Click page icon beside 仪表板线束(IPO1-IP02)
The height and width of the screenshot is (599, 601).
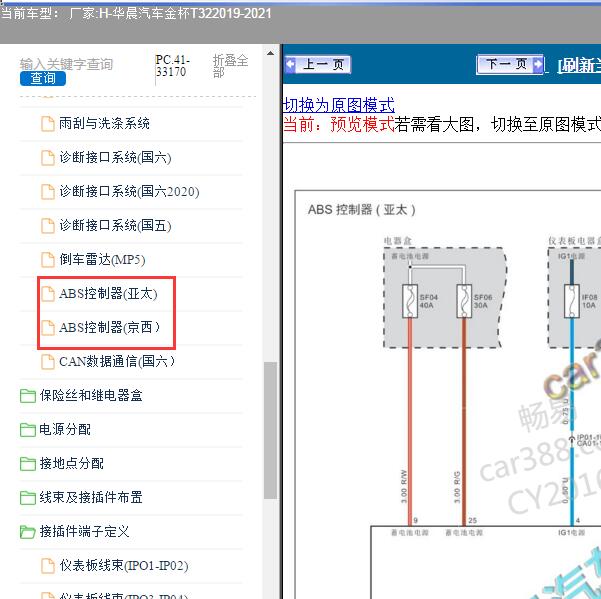(48, 566)
